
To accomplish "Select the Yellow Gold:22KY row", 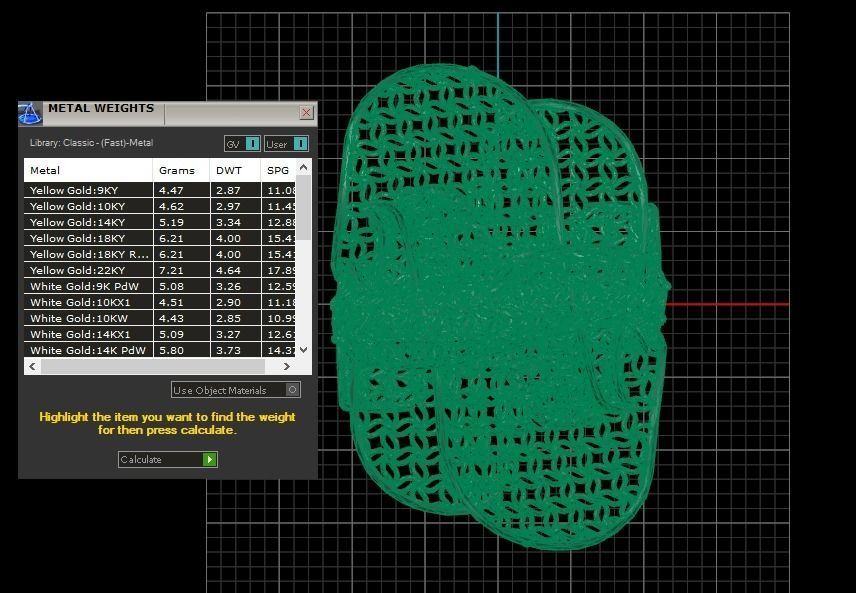I will pos(160,270).
